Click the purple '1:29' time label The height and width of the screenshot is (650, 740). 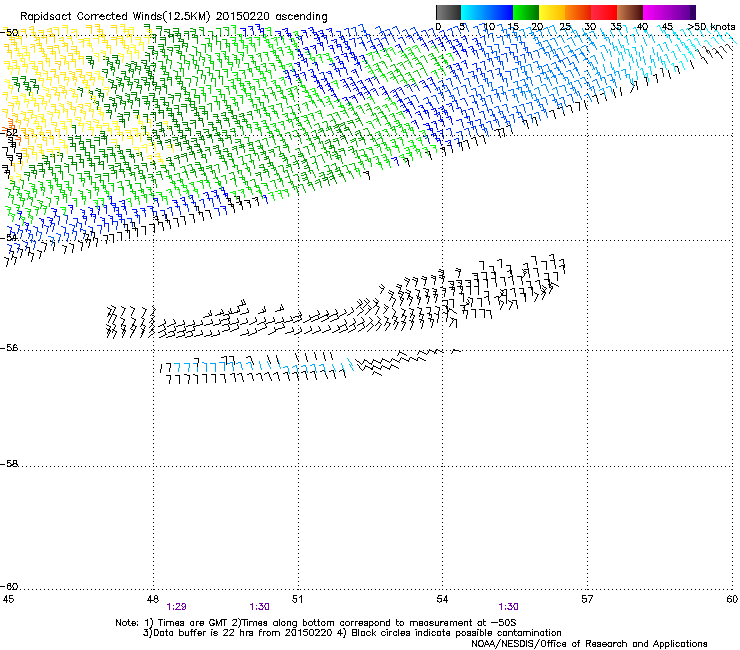[x=177, y=607]
